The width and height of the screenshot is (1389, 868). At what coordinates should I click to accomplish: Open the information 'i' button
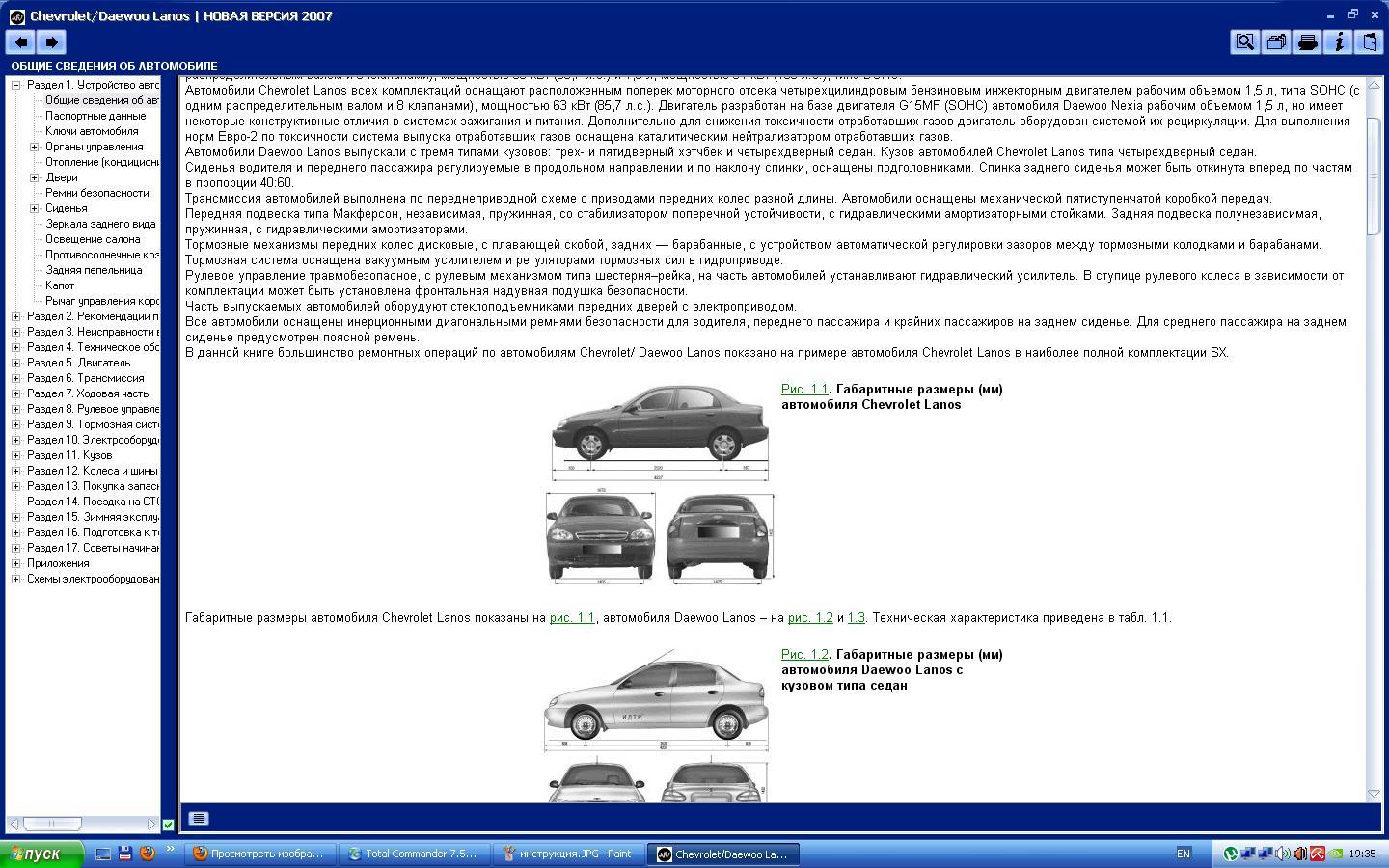(x=1338, y=41)
